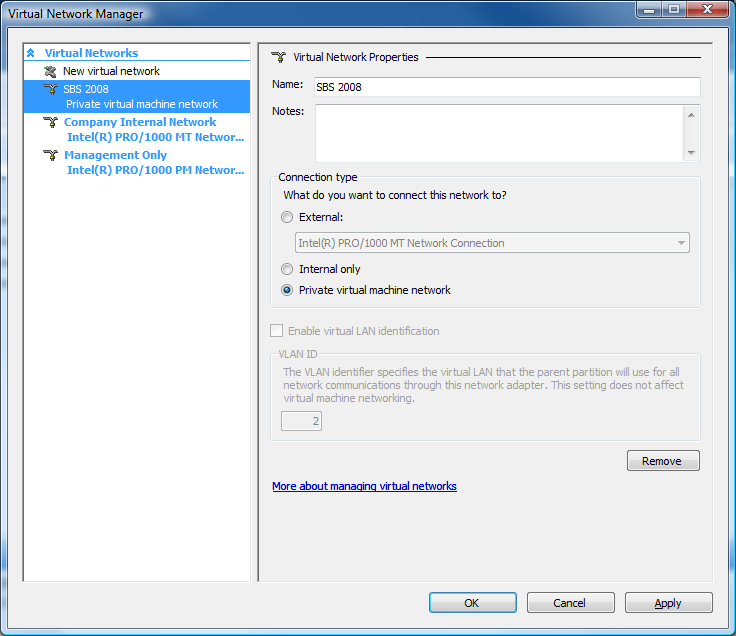Select the Management Only network entry

(x=137, y=162)
